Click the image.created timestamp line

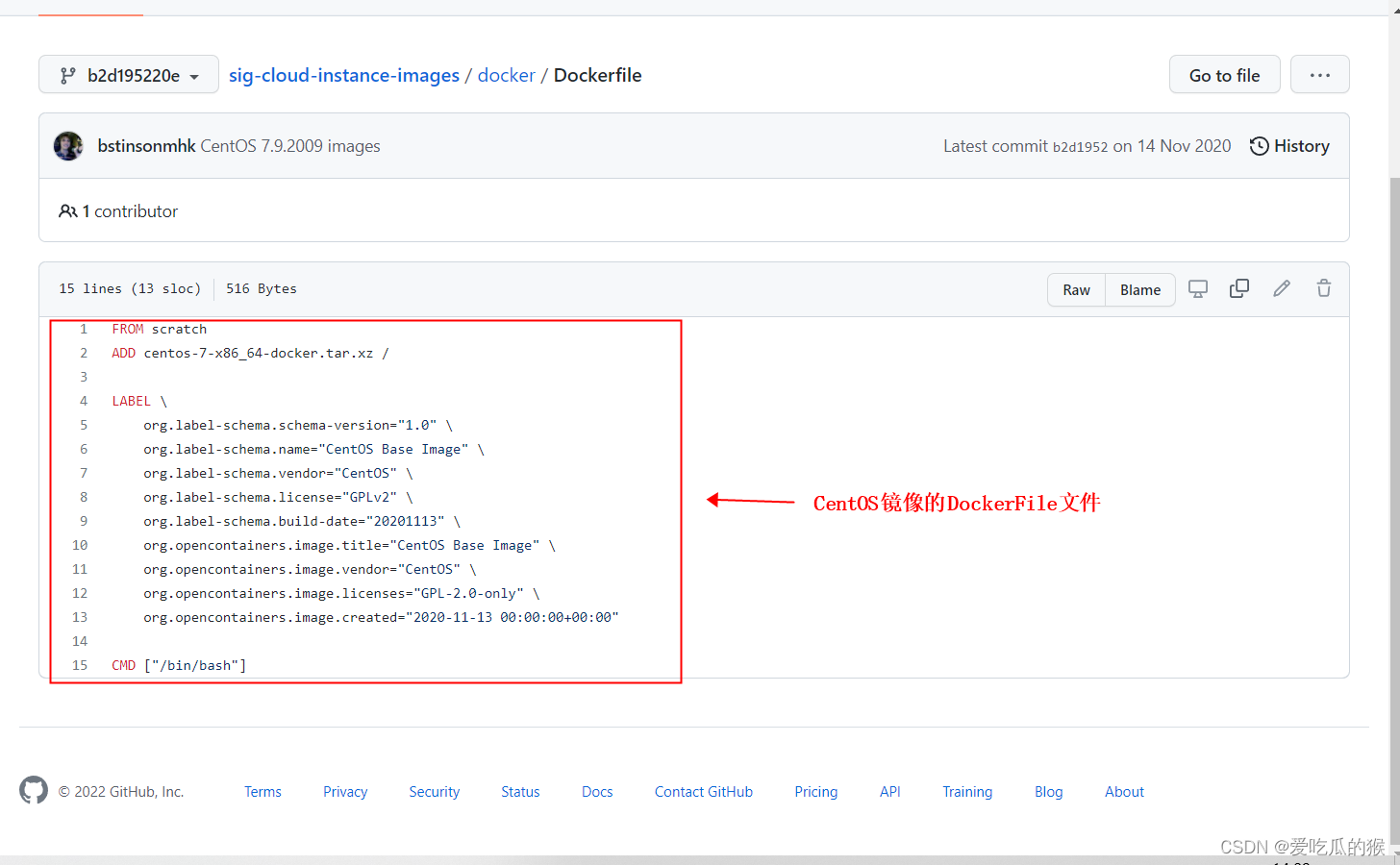[382, 617]
